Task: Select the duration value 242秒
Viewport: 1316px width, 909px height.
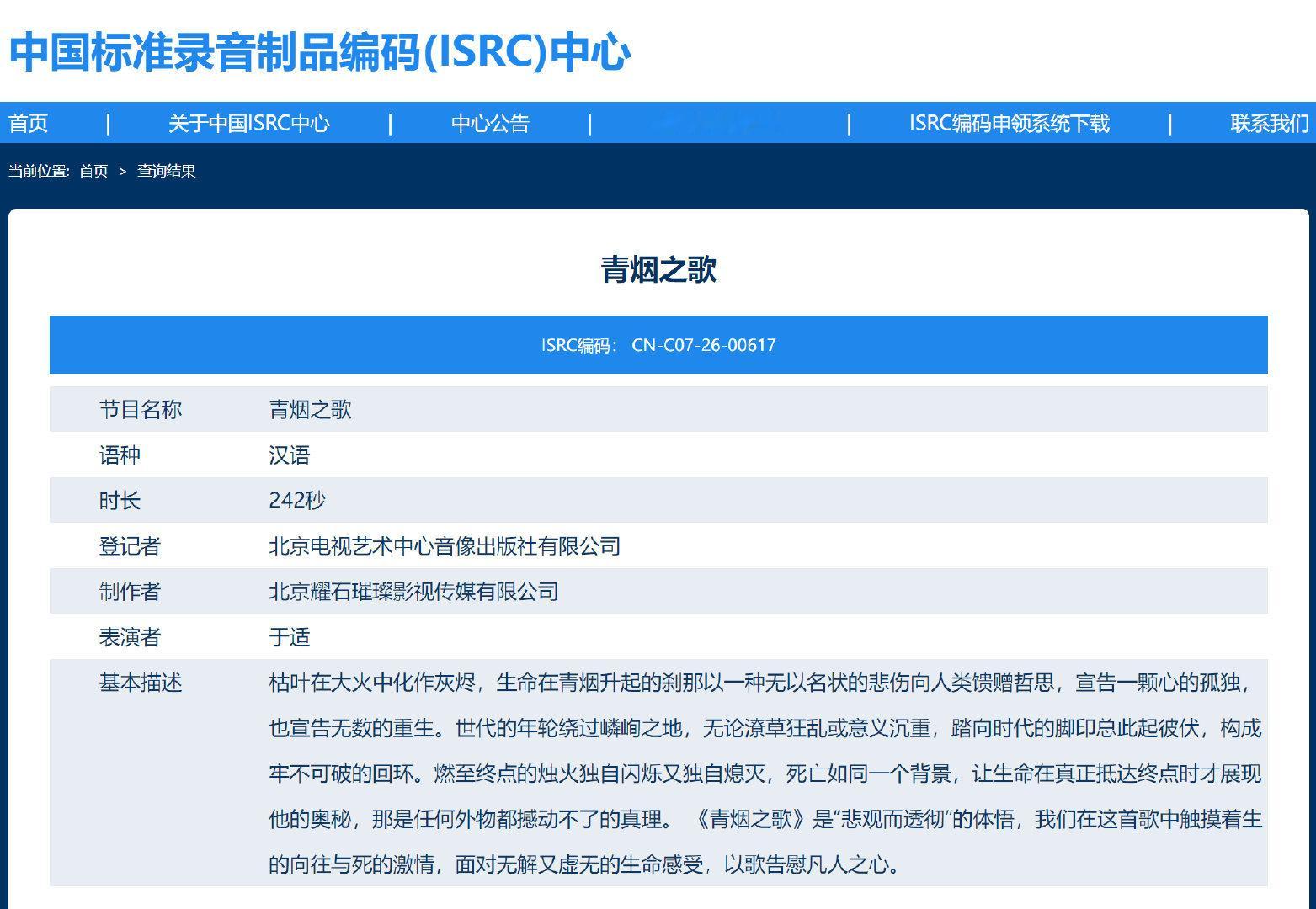Action: (297, 501)
